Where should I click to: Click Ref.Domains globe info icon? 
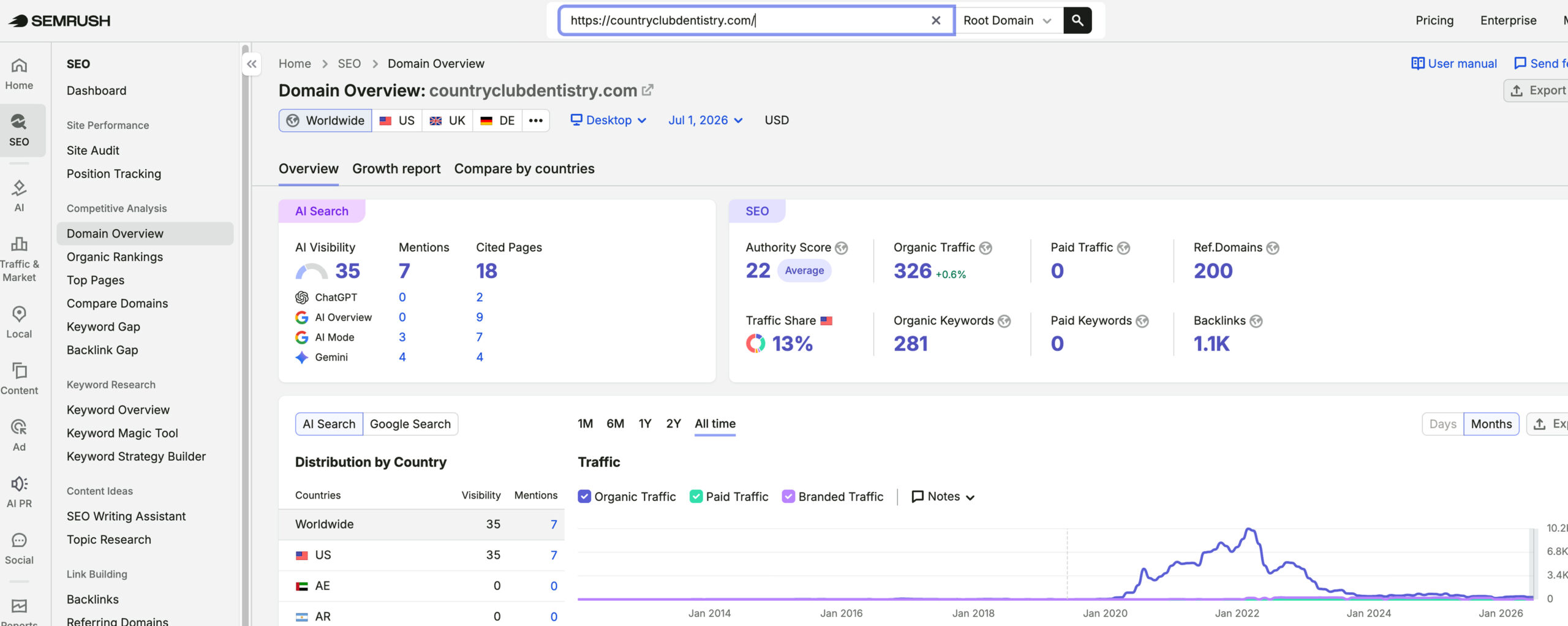click(x=1273, y=247)
